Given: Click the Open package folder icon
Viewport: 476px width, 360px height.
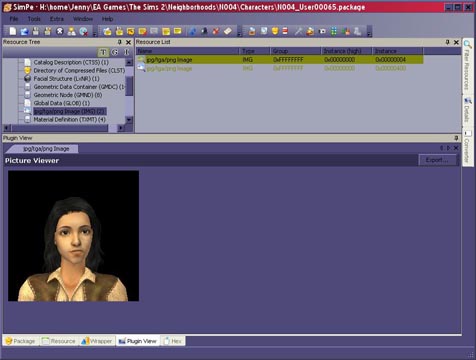Looking at the screenshot, I should click(24, 31).
